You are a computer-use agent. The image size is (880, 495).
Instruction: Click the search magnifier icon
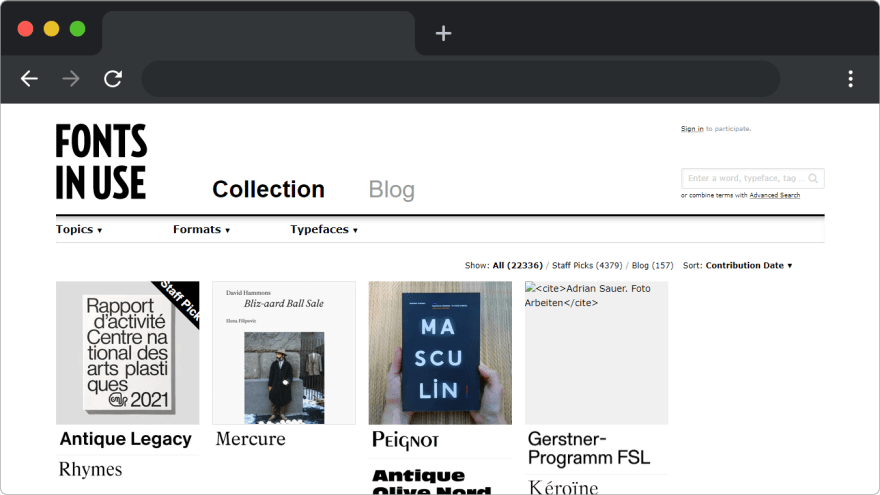[x=813, y=178]
